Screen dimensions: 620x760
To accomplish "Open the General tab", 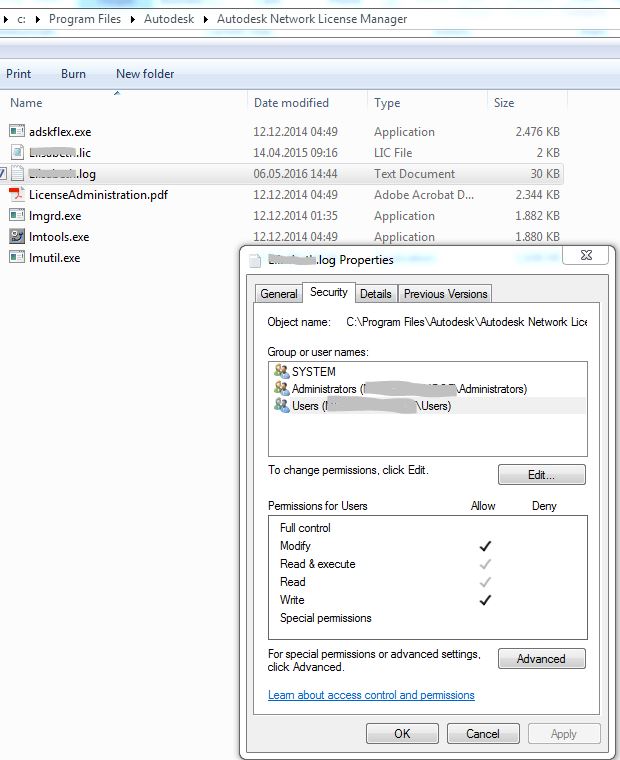I will click(279, 294).
